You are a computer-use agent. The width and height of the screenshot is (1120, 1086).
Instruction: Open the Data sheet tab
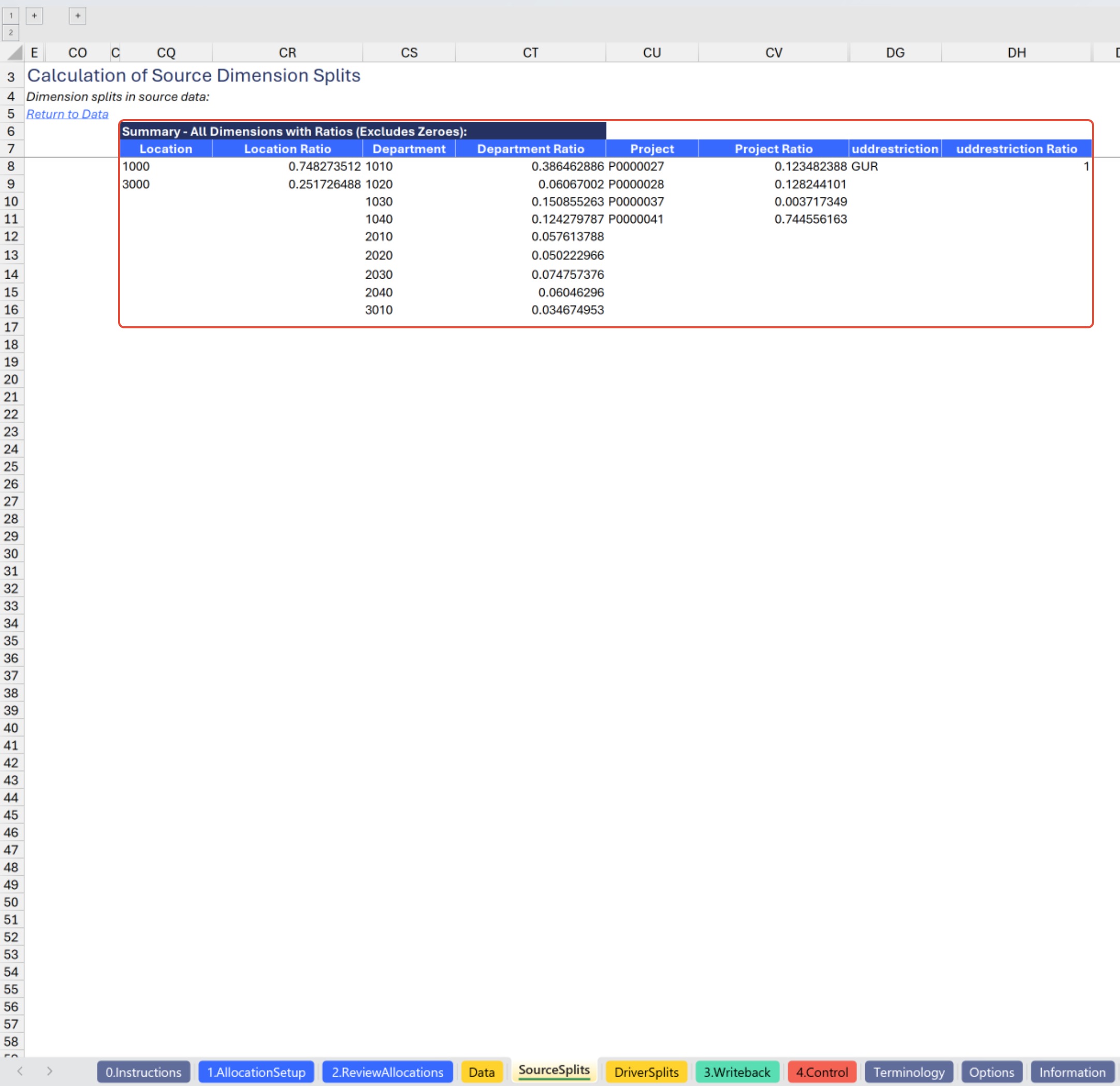[481, 1071]
